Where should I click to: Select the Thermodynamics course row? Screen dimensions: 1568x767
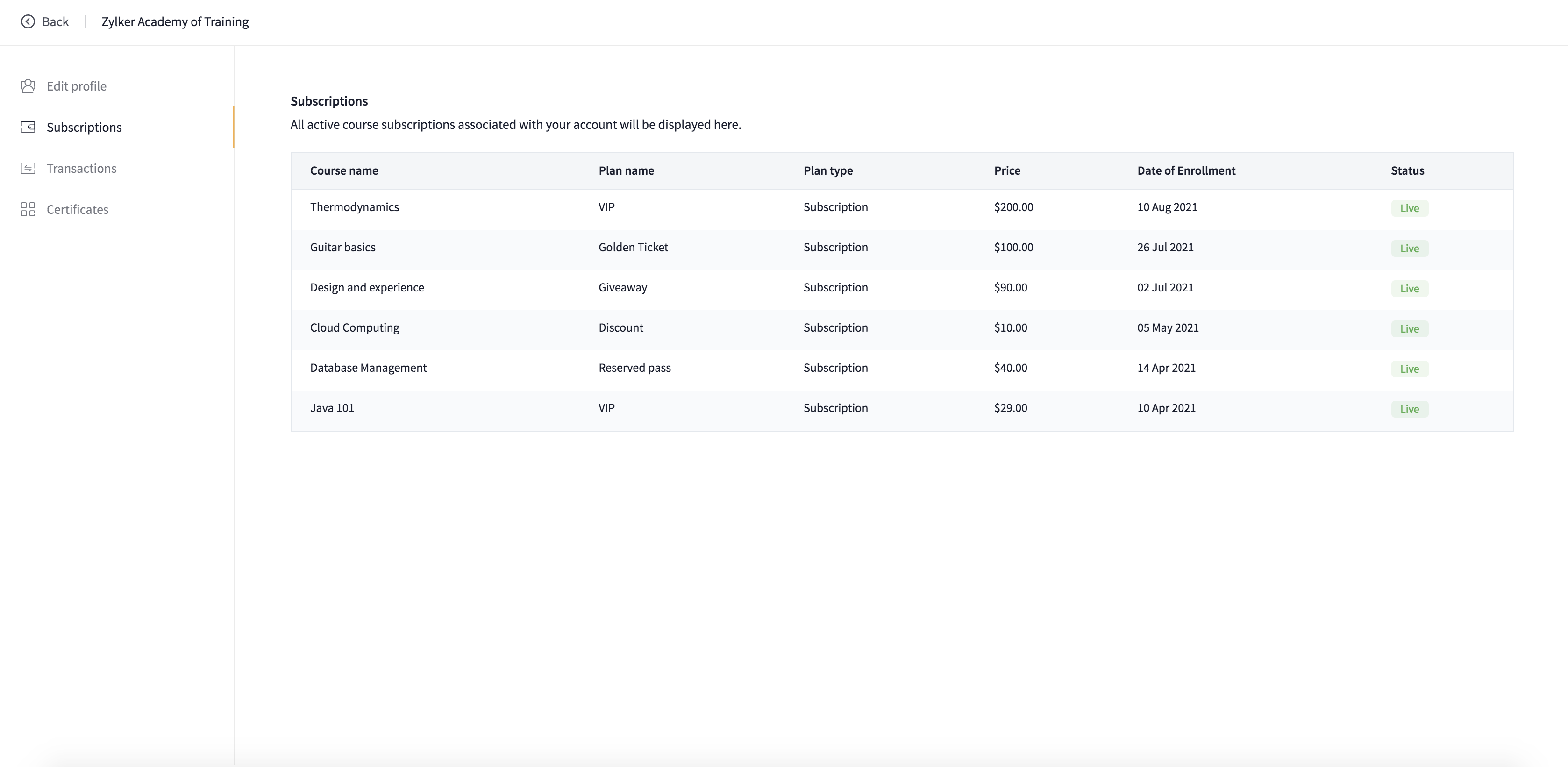pyautogui.click(x=354, y=207)
